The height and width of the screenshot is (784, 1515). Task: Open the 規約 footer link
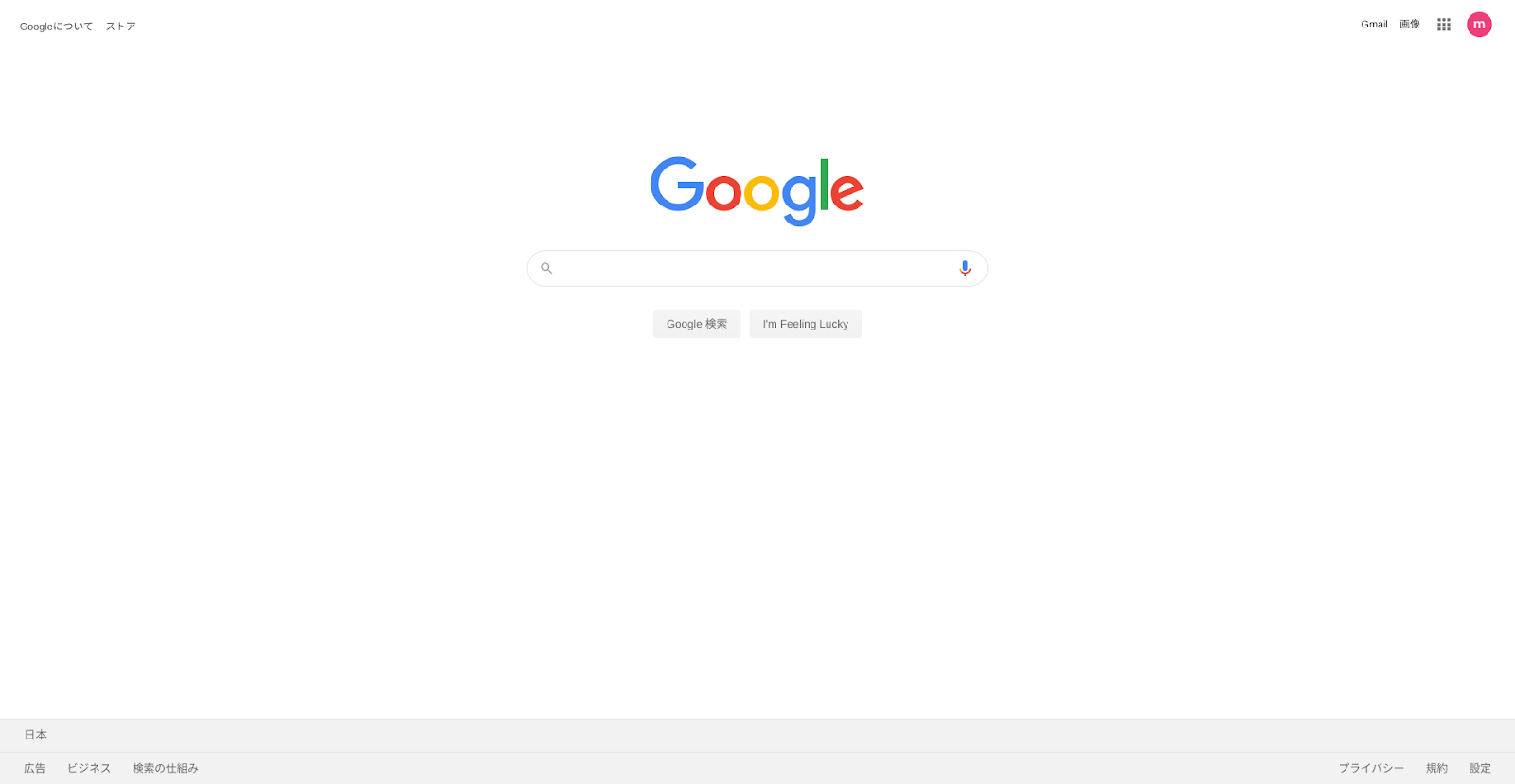pyautogui.click(x=1436, y=768)
